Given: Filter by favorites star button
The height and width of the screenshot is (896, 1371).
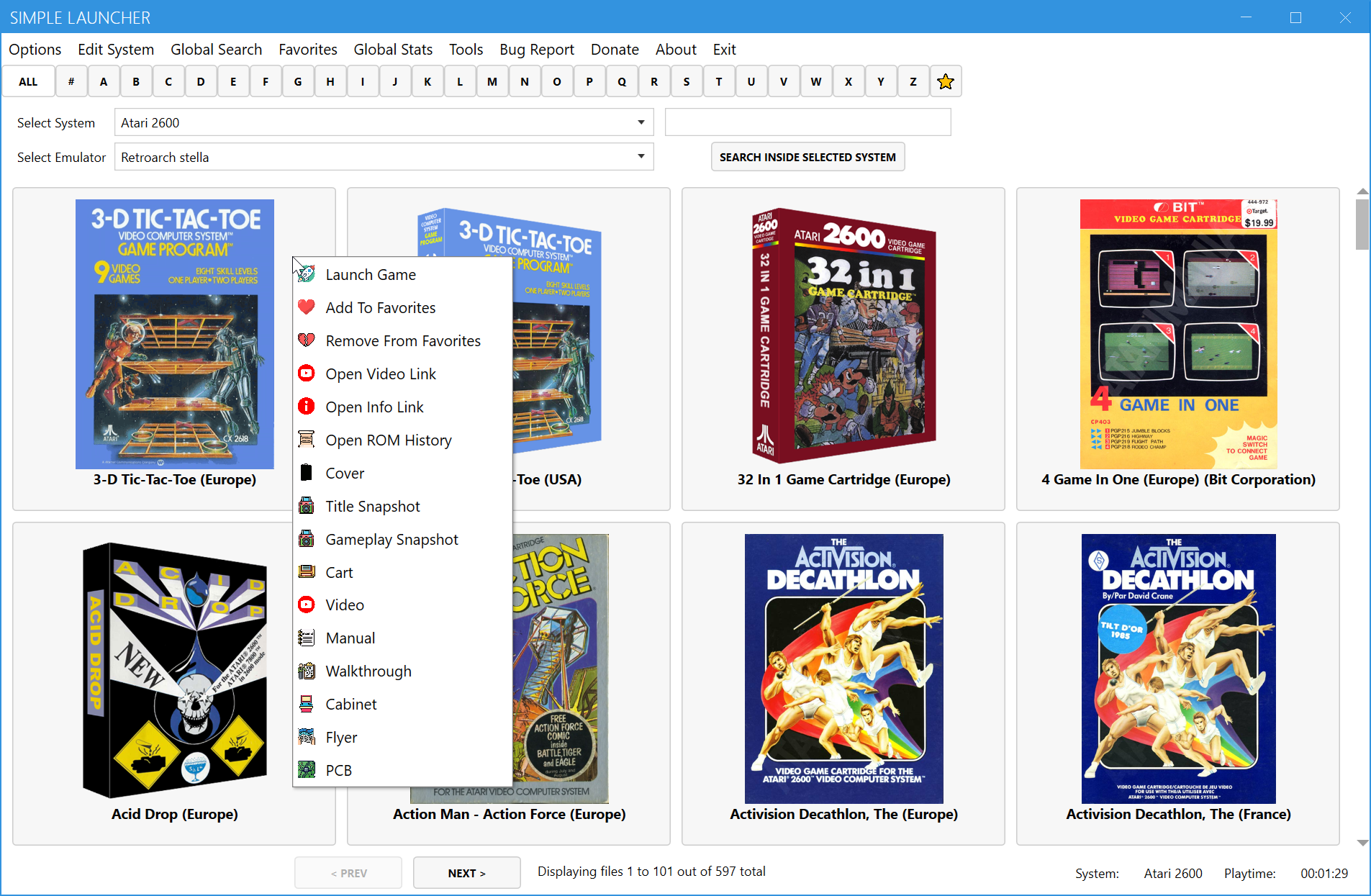Looking at the screenshot, I should click(946, 81).
